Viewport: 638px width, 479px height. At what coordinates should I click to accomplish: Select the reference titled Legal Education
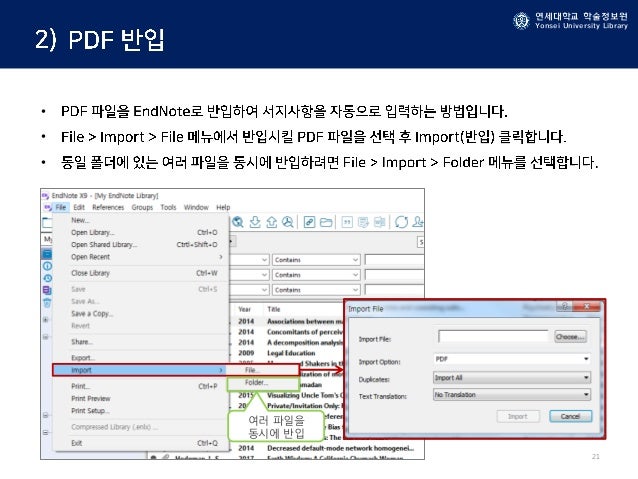pyautogui.click(x=291, y=353)
